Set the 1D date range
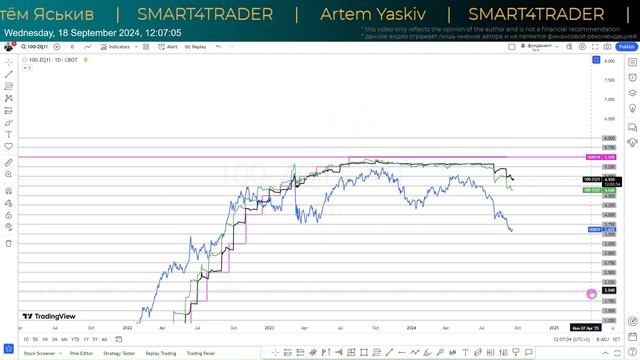This screenshot has height=360, width=640. [x=26, y=339]
